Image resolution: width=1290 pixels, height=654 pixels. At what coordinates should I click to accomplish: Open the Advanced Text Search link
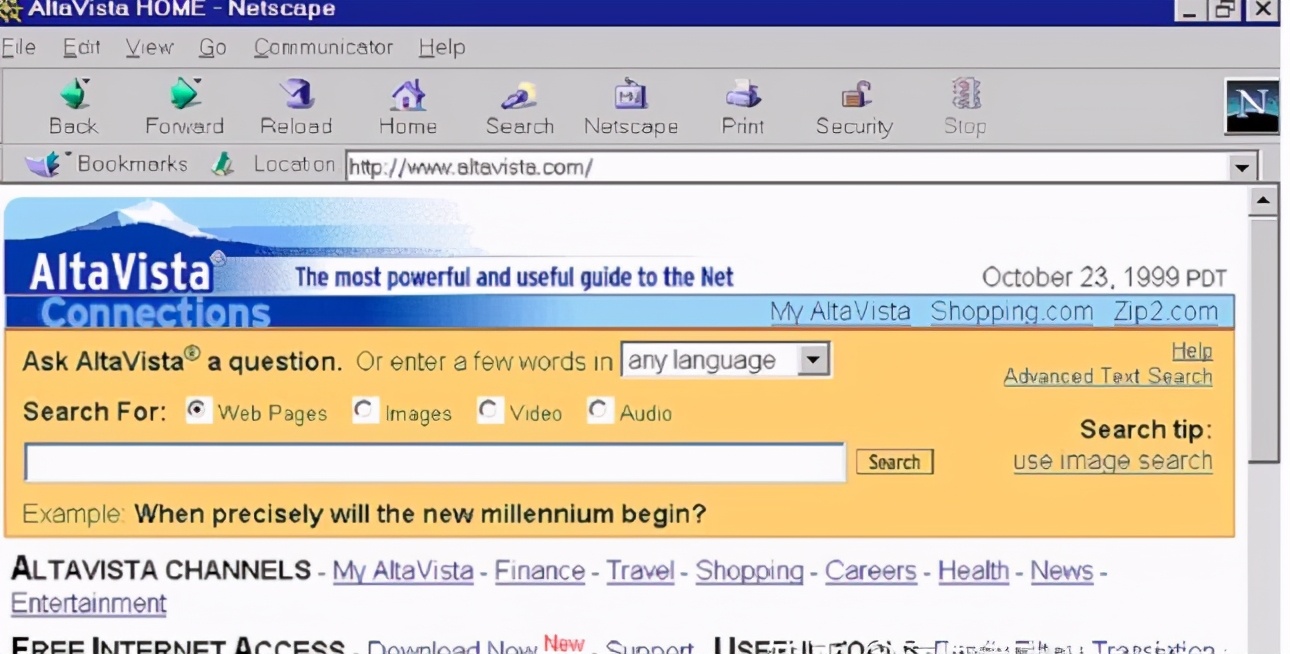coord(1108,376)
